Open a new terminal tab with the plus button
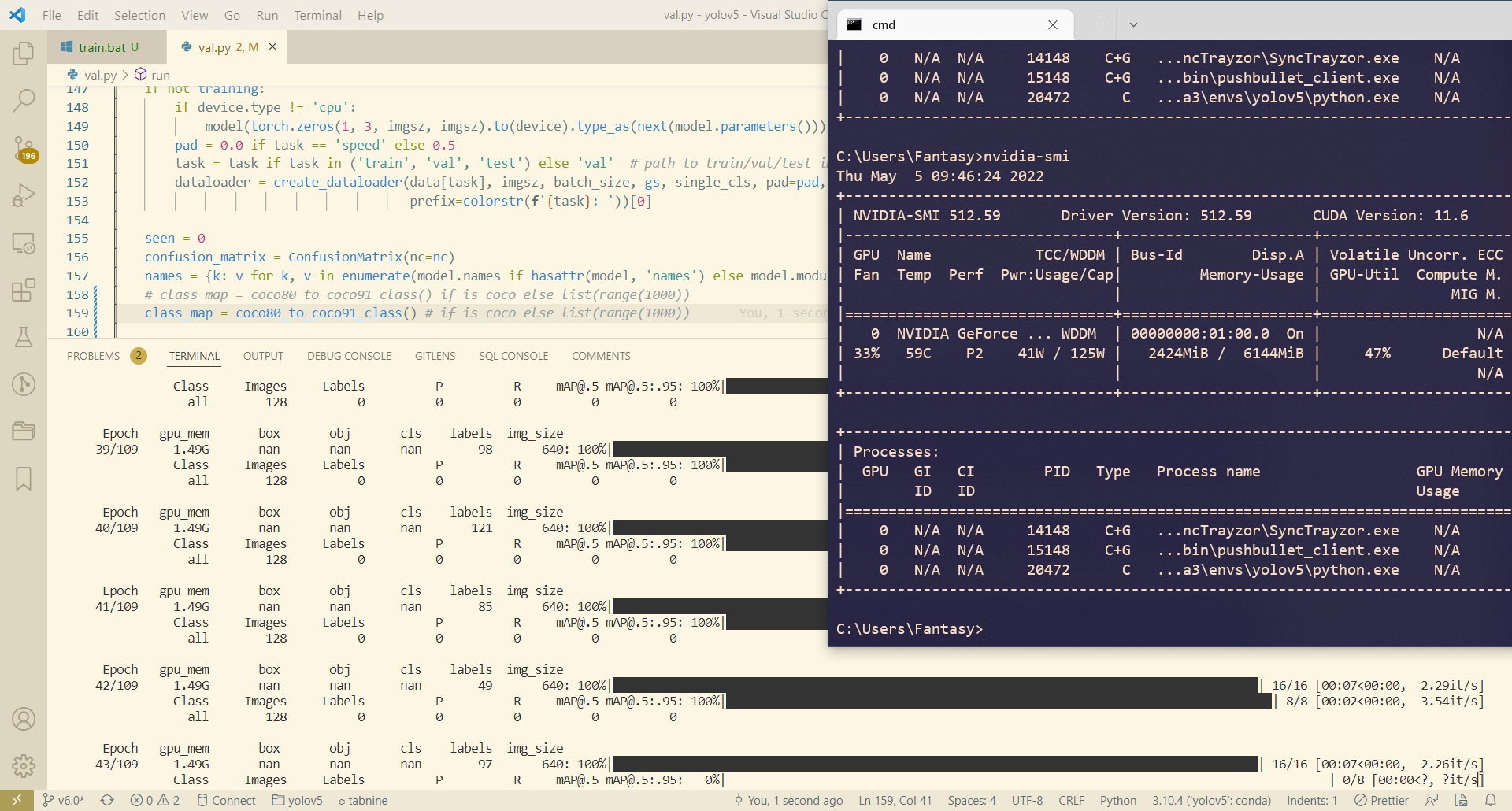The width and height of the screenshot is (1512, 811). (x=1098, y=24)
